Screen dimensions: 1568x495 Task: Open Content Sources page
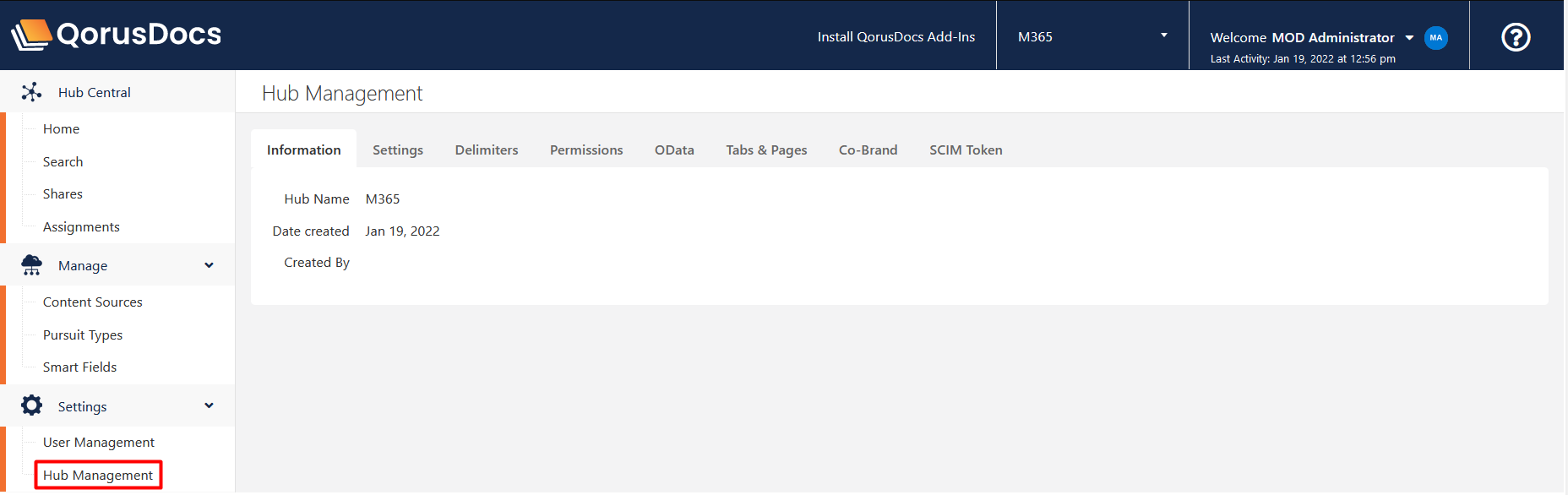pos(92,302)
